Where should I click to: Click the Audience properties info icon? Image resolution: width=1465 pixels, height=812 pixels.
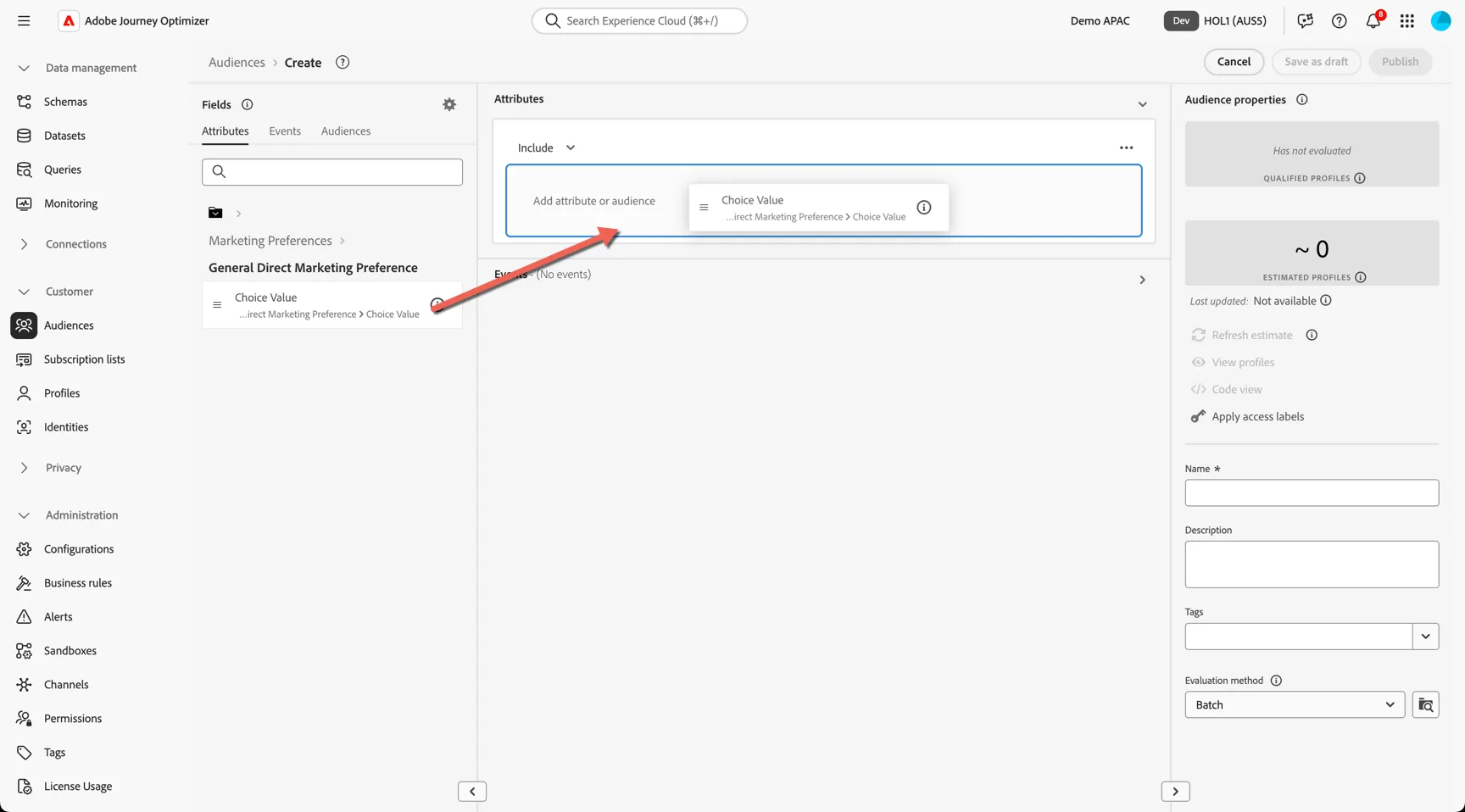pyautogui.click(x=1301, y=99)
